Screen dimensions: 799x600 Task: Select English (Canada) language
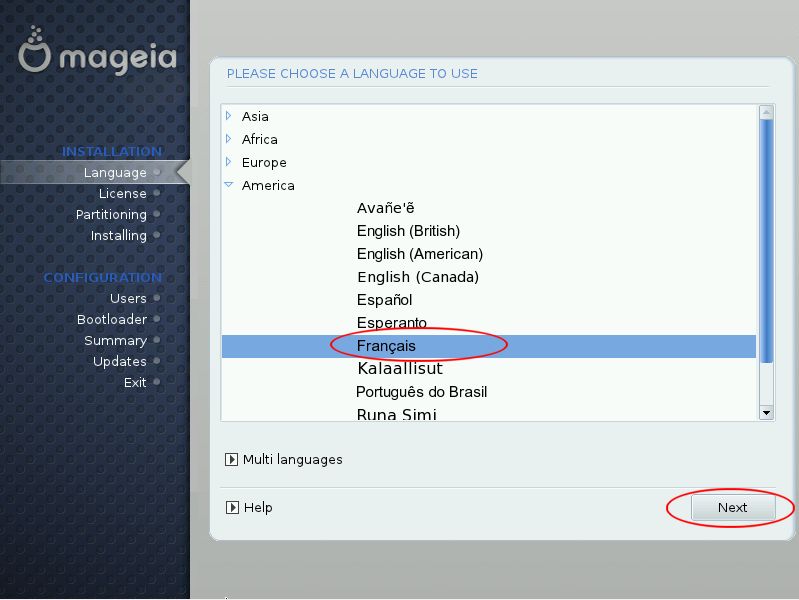[418, 277]
